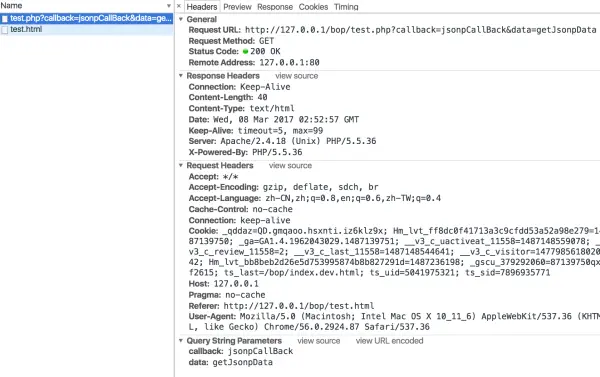Viewport: 600px width, 377px height.
Task: Click the test.html document icon
Action: pyautogui.click(x=5, y=29)
